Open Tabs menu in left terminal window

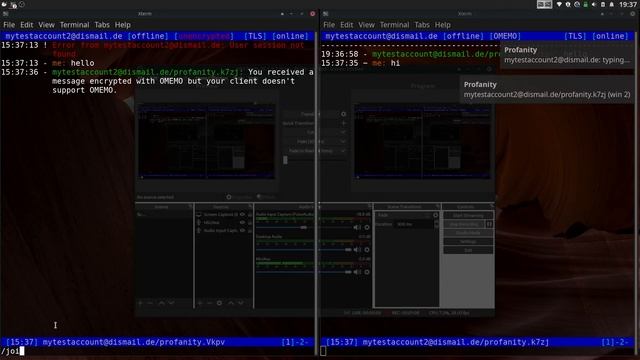[x=102, y=25]
